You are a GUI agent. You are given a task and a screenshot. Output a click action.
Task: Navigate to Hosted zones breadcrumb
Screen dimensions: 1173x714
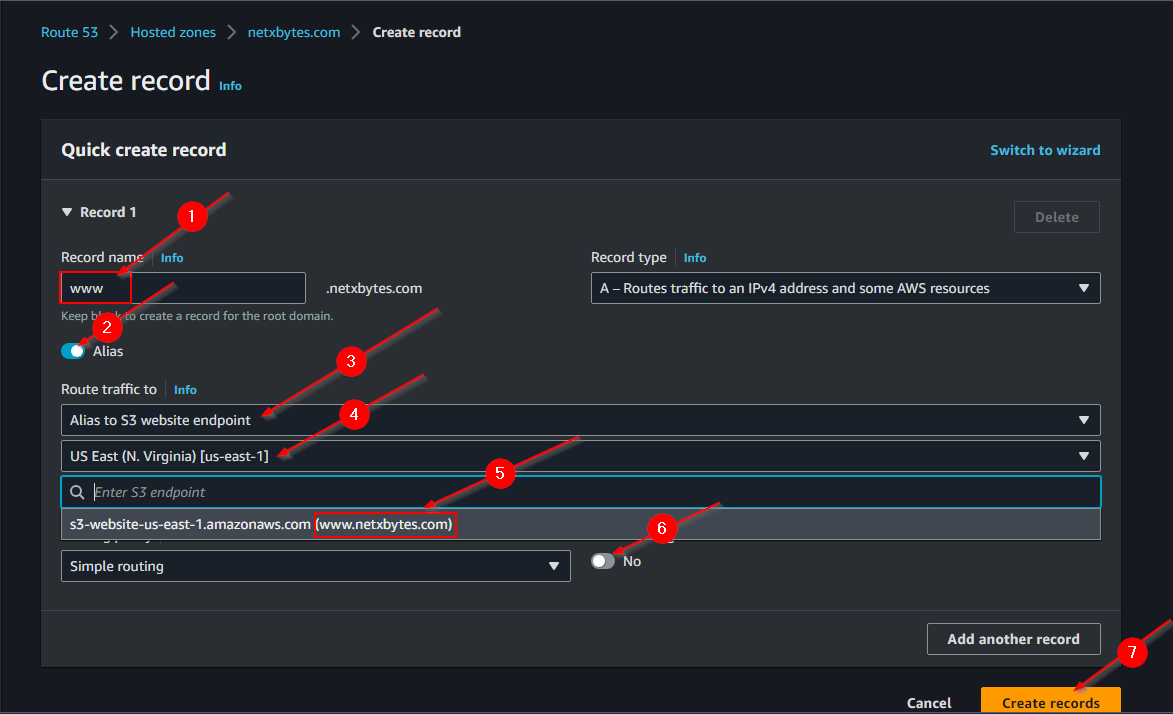click(x=173, y=32)
